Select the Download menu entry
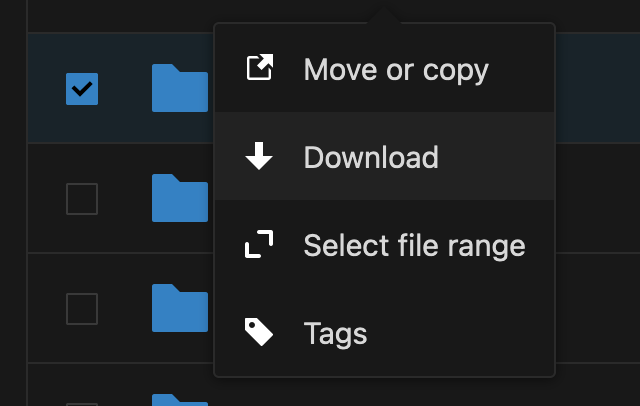The width and height of the screenshot is (640, 406). coord(384,156)
